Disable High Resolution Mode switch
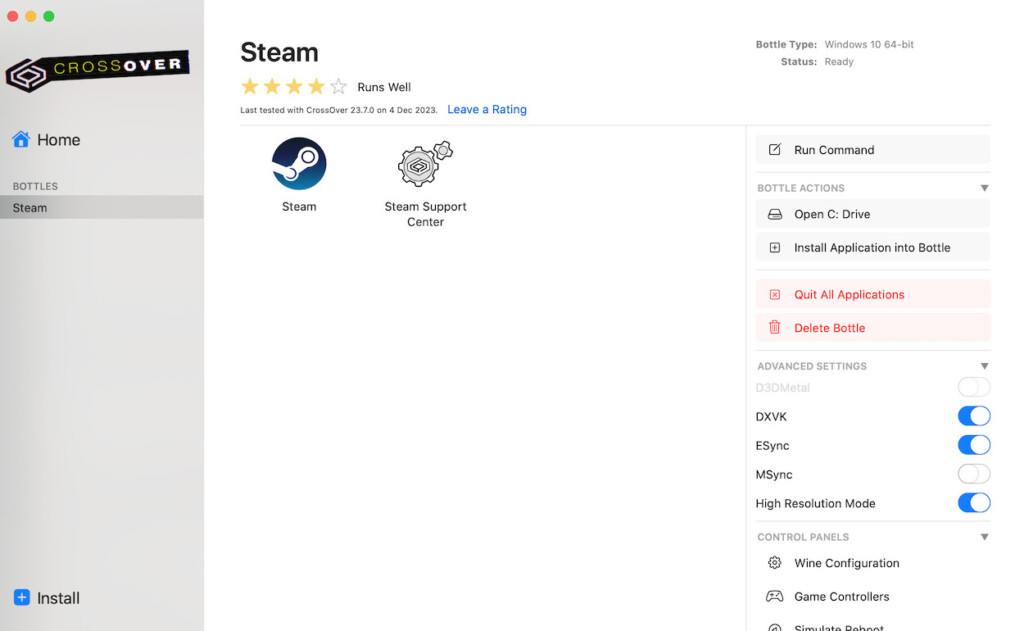1024x631 pixels. (x=974, y=503)
